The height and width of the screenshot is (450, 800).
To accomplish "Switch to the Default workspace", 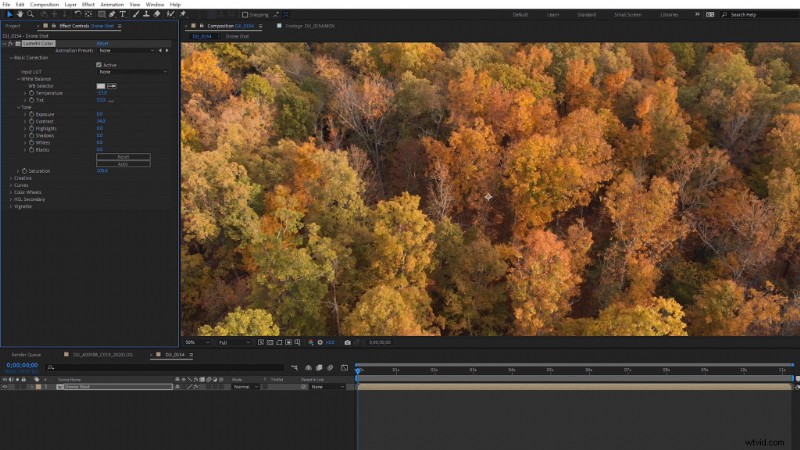I will [520, 15].
